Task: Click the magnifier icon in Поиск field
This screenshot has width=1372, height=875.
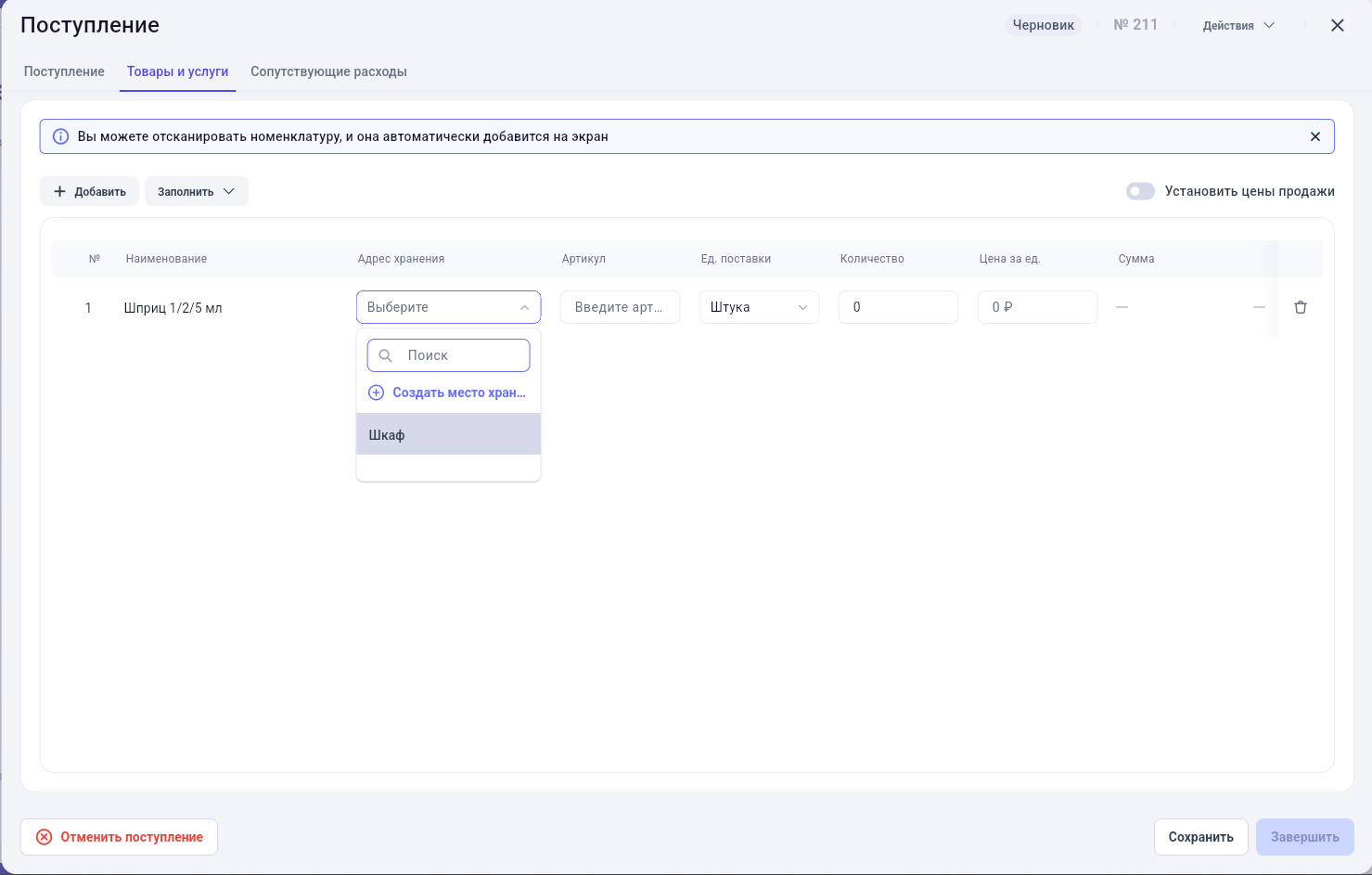Action: pyautogui.click(x=386, y=355)
